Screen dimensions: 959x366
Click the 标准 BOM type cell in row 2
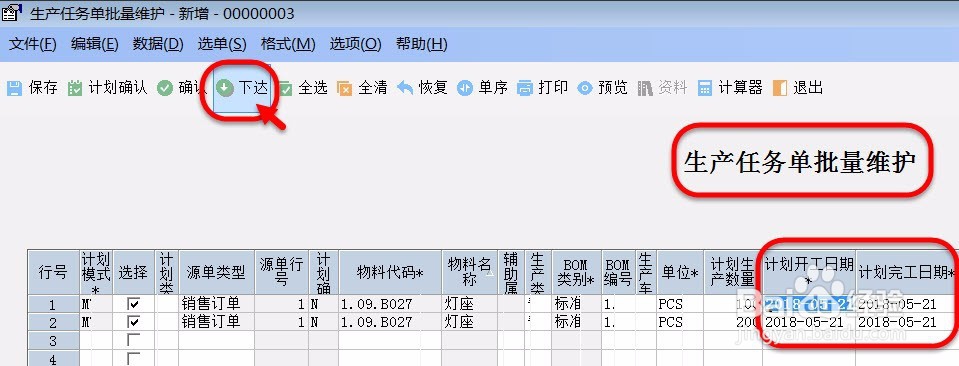pyautogui.click(x=576, y=322)
